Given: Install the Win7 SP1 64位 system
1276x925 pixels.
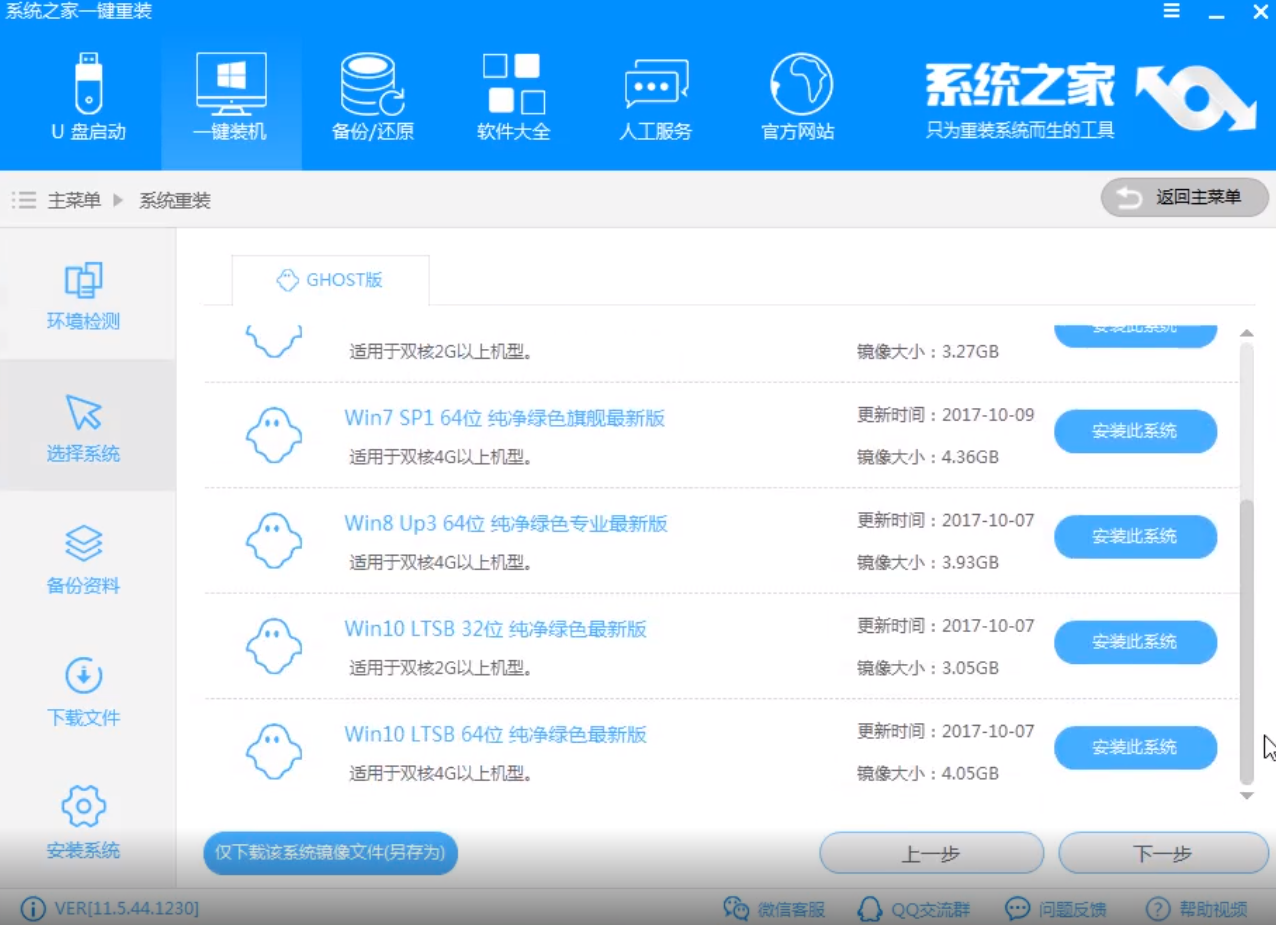Looking at the screenshot, I should coord(1135,431).
